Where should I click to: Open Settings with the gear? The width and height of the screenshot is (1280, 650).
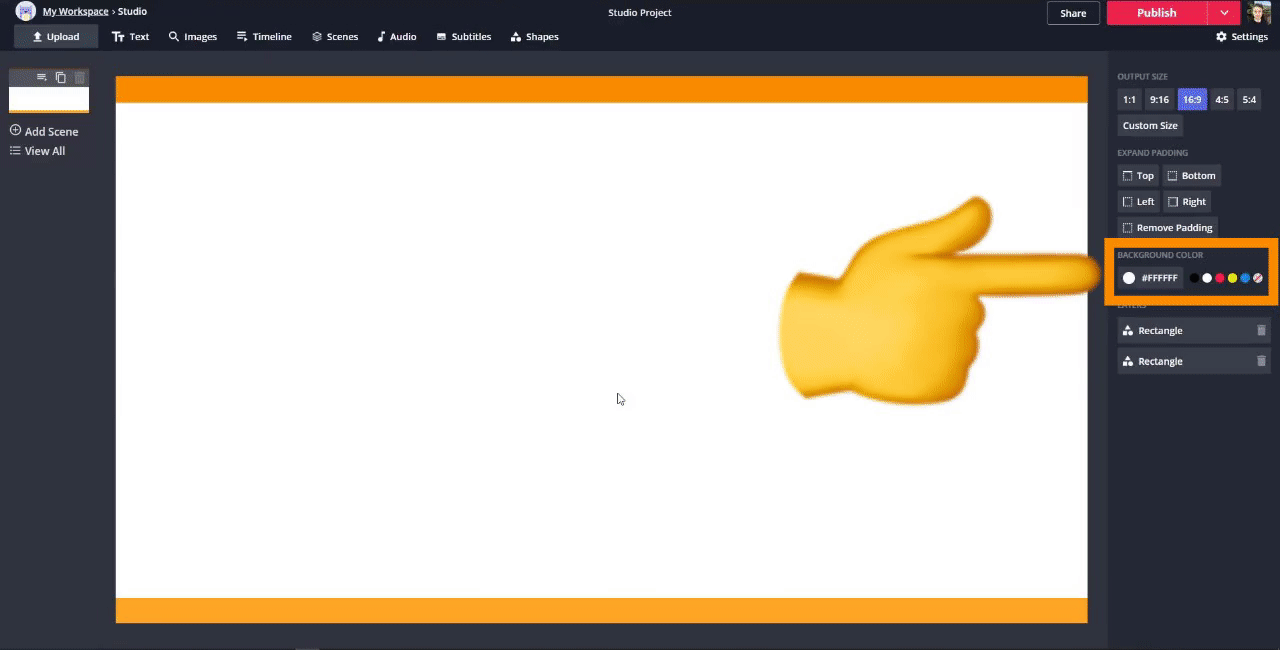1242,37
